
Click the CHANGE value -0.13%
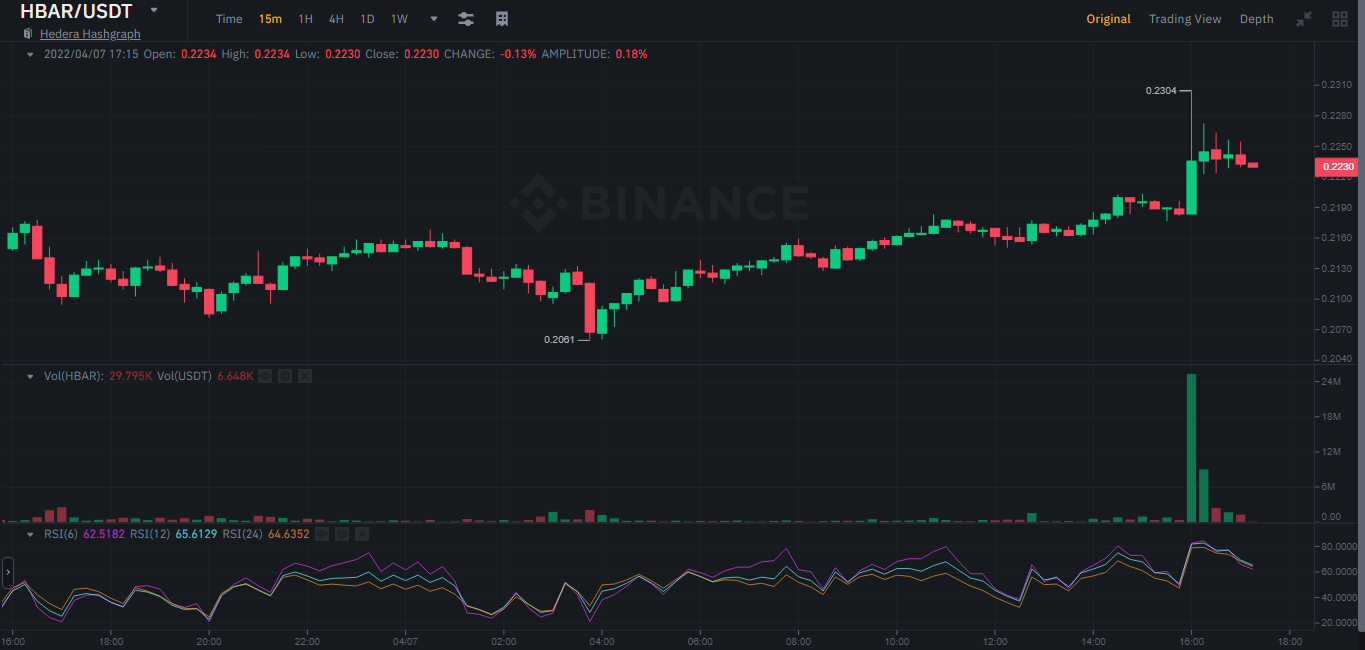tap(518, 54)
